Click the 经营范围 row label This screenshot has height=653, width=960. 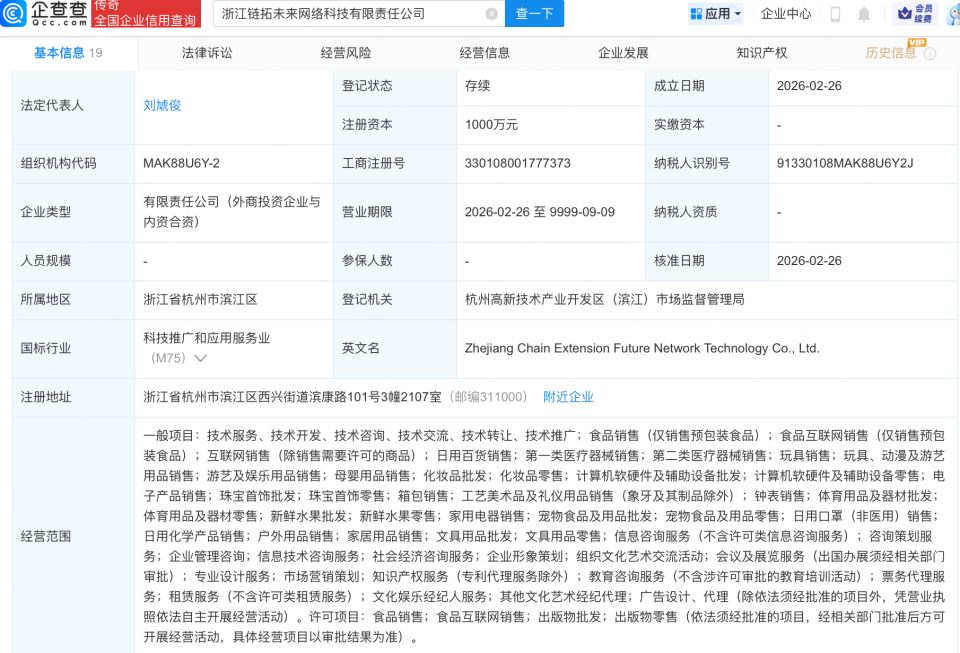click(x=46, y=537)
